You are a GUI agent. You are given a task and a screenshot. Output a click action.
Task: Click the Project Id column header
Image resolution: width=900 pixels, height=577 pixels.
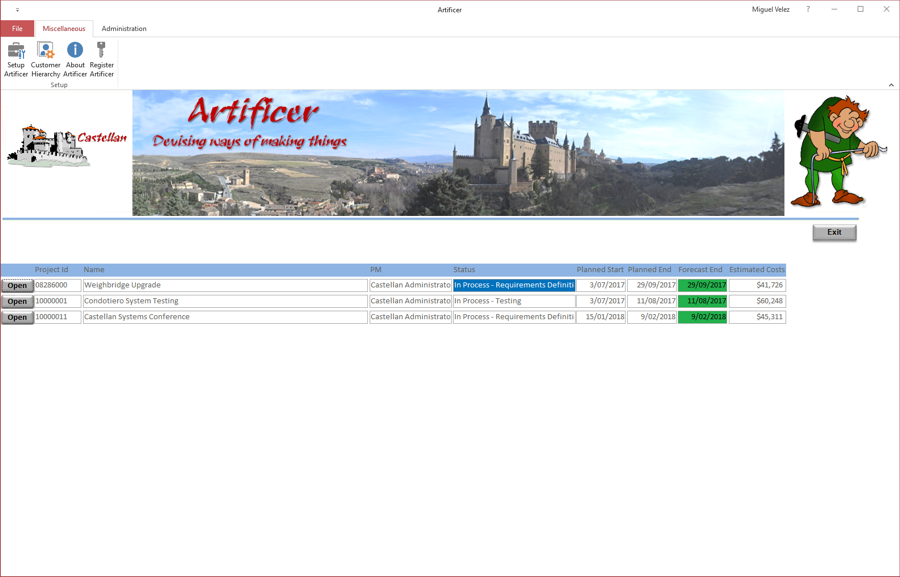tap(51, 269)
